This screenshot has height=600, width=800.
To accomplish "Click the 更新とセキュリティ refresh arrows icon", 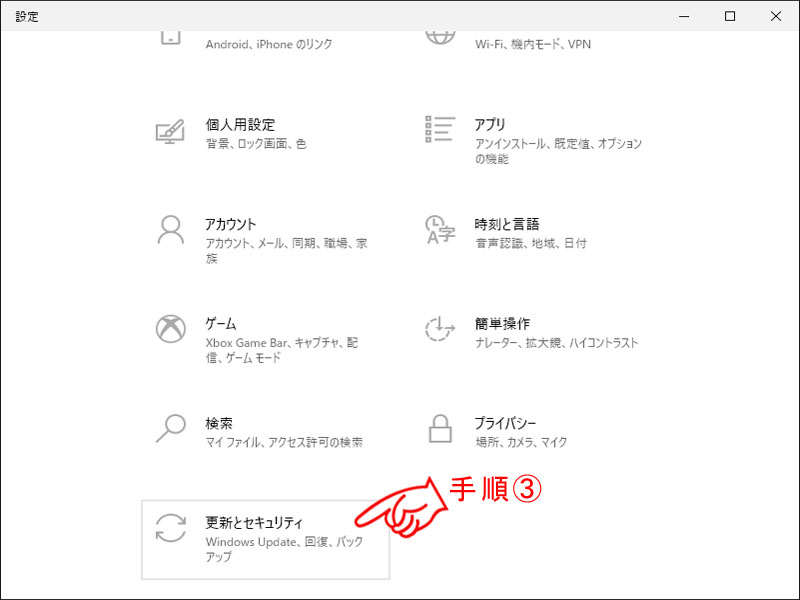I will tap(170, 528).
